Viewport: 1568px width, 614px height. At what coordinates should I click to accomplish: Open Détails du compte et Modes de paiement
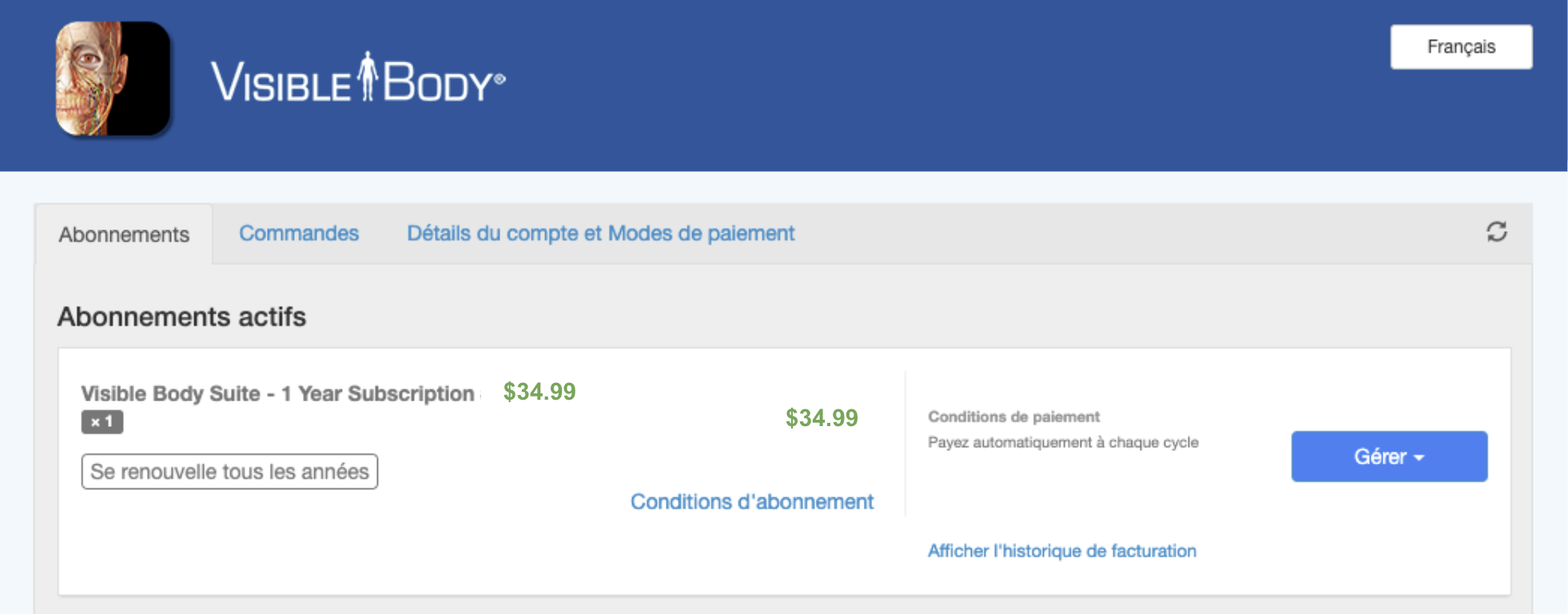[601, 233]
